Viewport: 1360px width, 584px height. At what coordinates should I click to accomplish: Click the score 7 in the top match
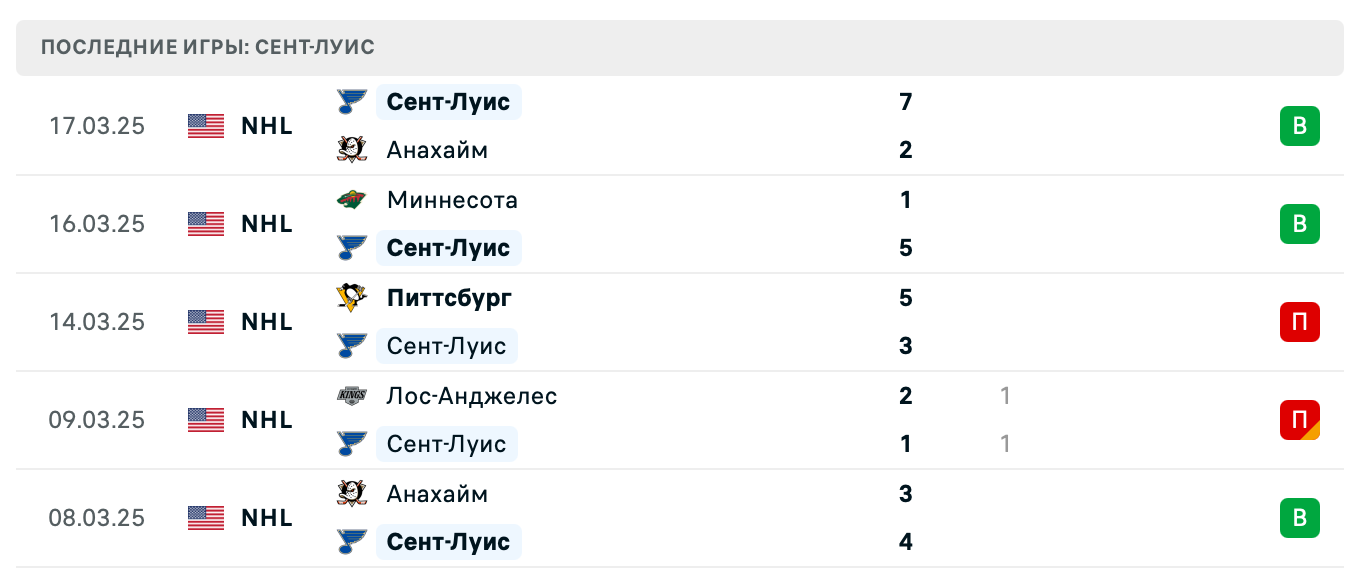point(906,102)
